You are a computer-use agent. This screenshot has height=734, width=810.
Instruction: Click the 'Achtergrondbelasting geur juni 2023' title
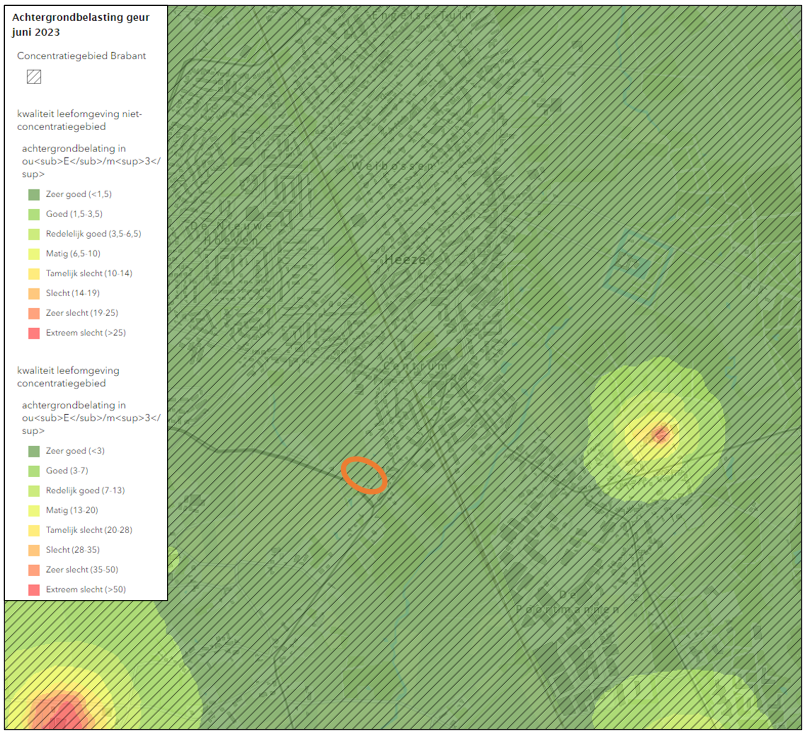(x=81, y=25)
